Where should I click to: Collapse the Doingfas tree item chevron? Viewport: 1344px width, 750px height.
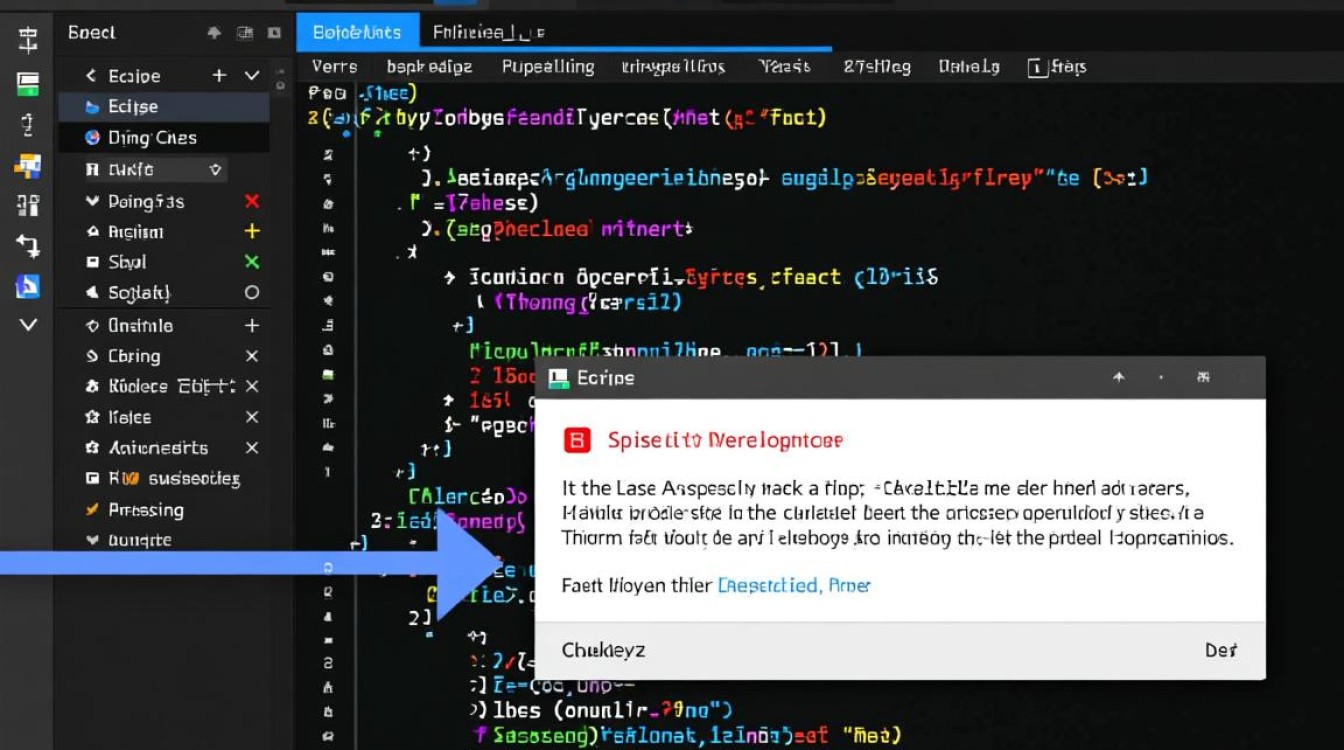point(92,202)
